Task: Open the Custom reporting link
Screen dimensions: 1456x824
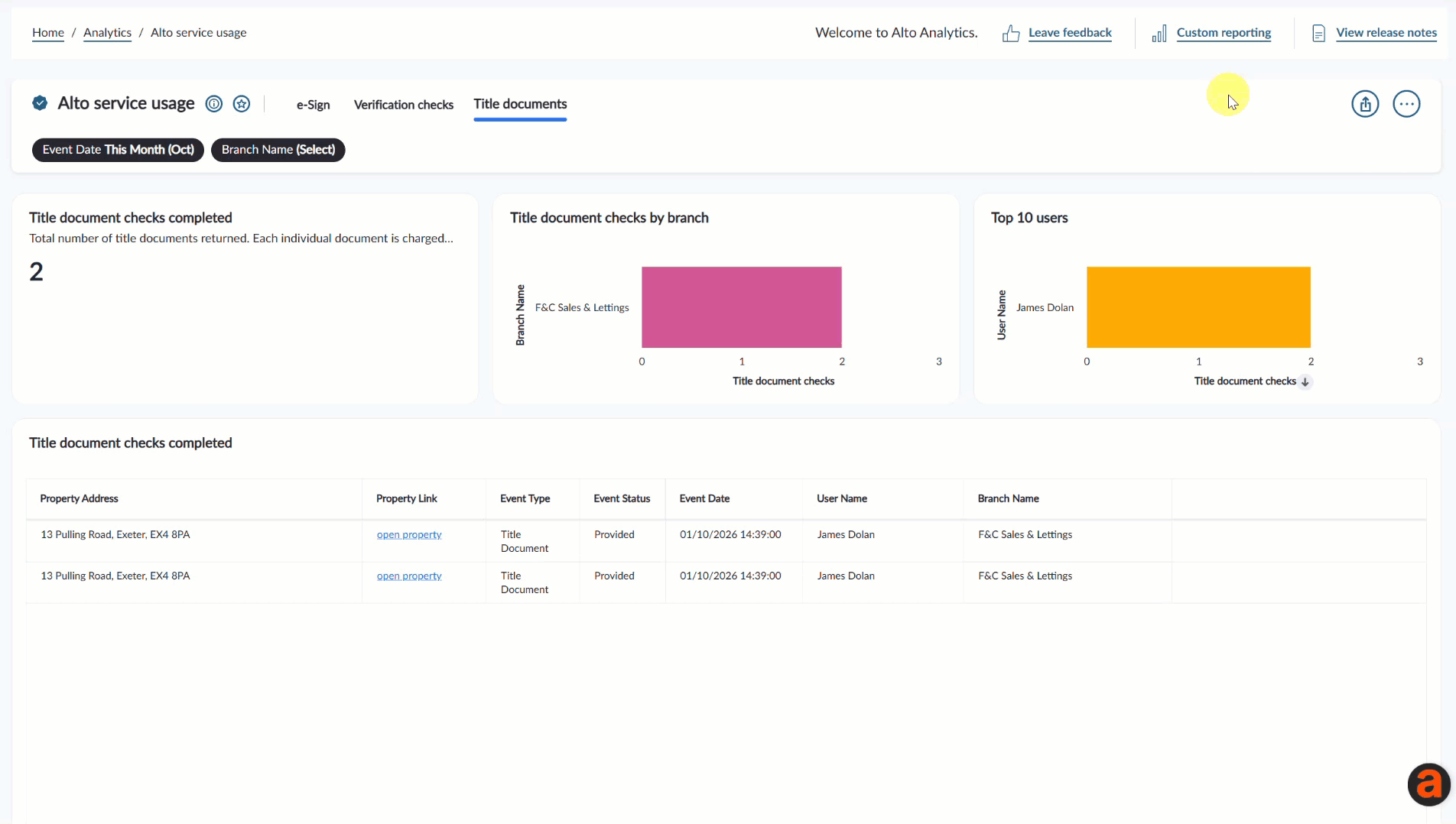Action: [1224, 33]
